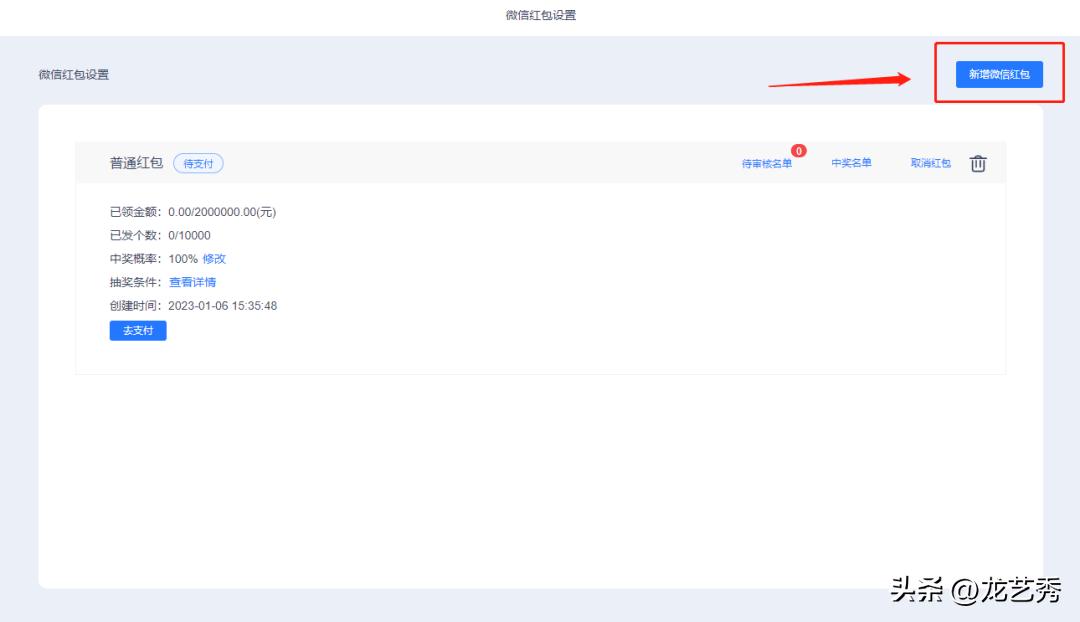Click the 新增微信红包 button
The width and height of the screenshot is (1080, 622).
[999, 74]
